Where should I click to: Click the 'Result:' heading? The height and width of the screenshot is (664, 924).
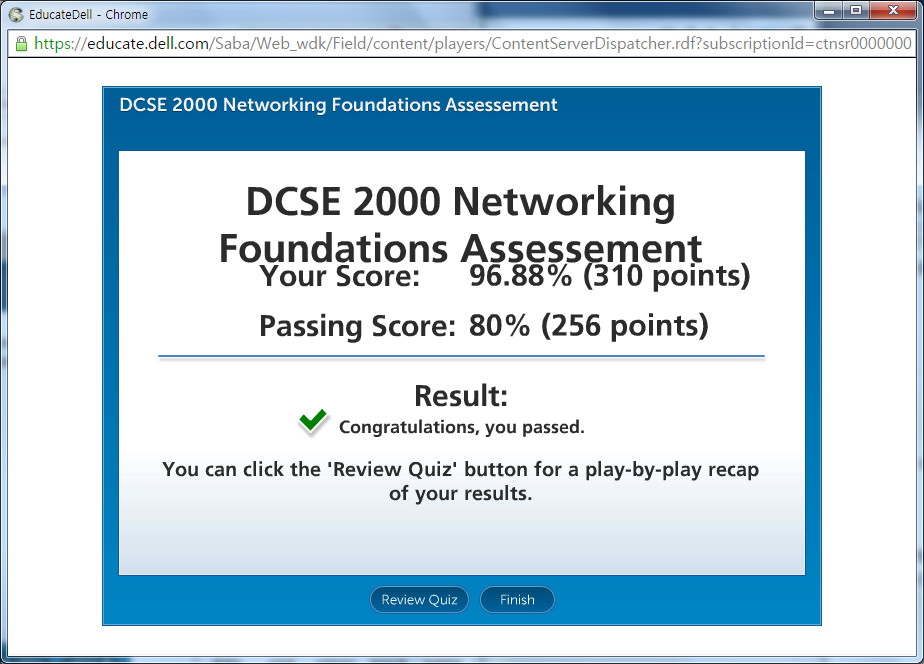(461, 396)
